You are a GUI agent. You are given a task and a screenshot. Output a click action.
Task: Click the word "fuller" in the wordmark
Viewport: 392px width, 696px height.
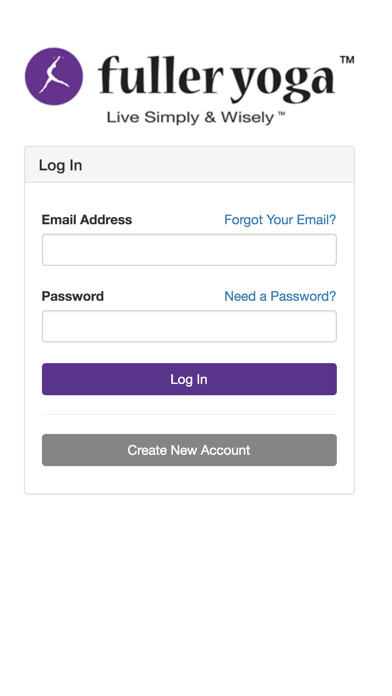(160, 75)
